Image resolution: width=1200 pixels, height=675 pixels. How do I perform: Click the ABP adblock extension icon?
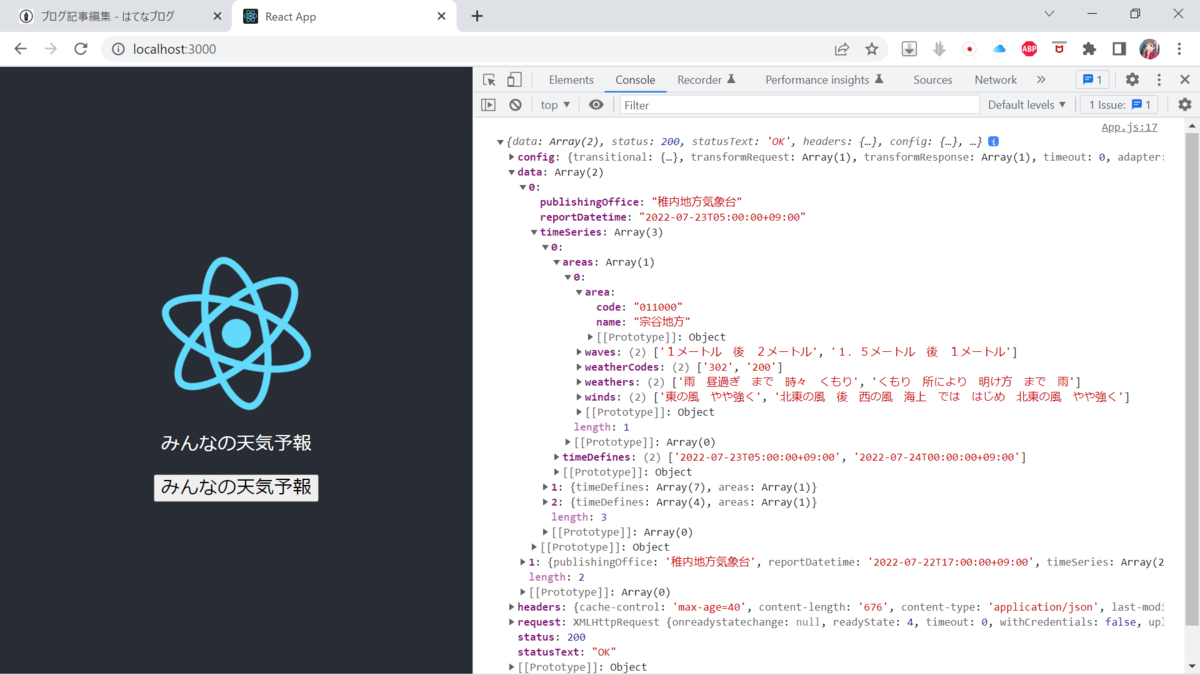coord(1029,49)
